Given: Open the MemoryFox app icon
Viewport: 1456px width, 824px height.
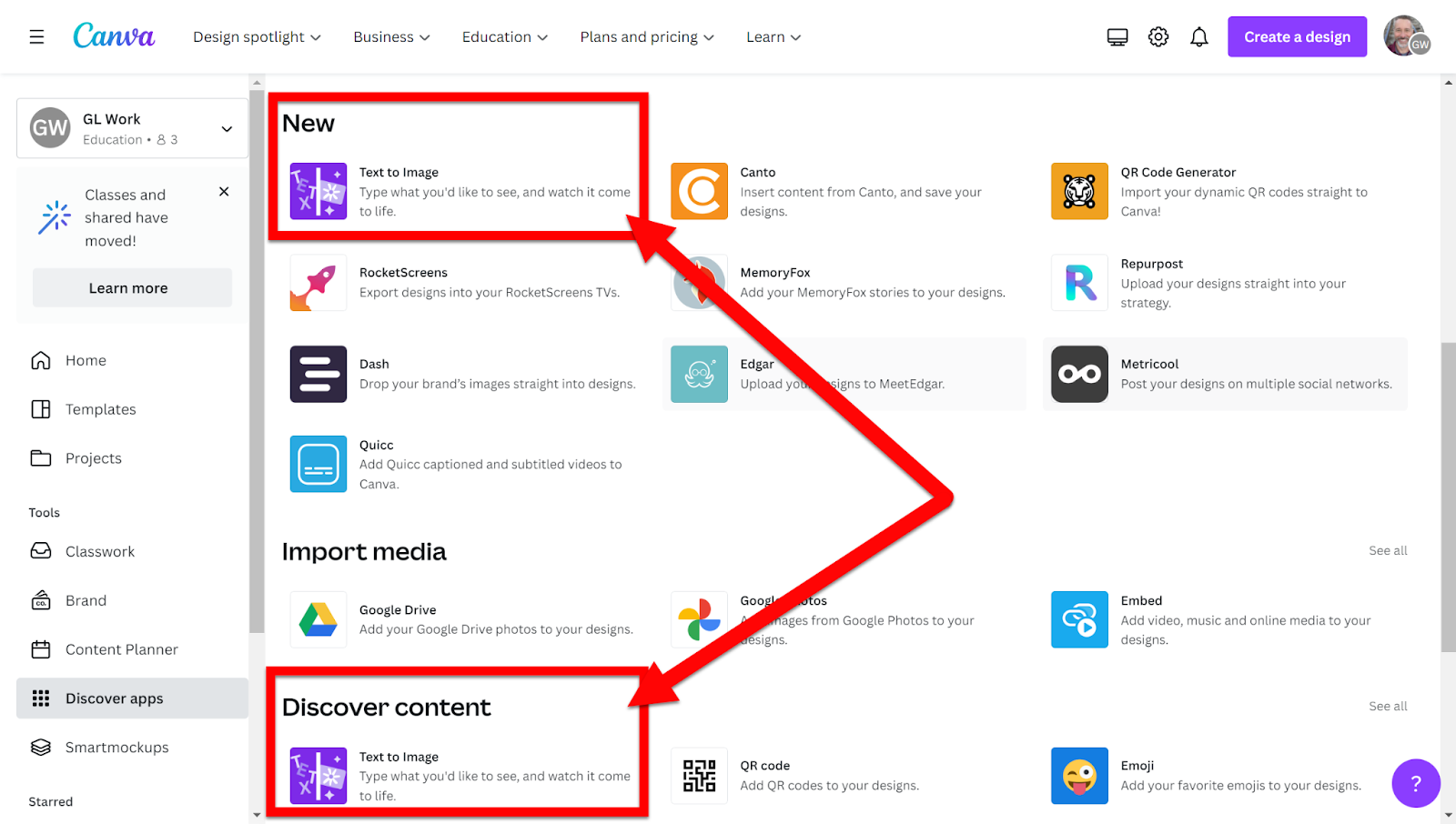Looking at the screenshot, I should tap(699, 283).
